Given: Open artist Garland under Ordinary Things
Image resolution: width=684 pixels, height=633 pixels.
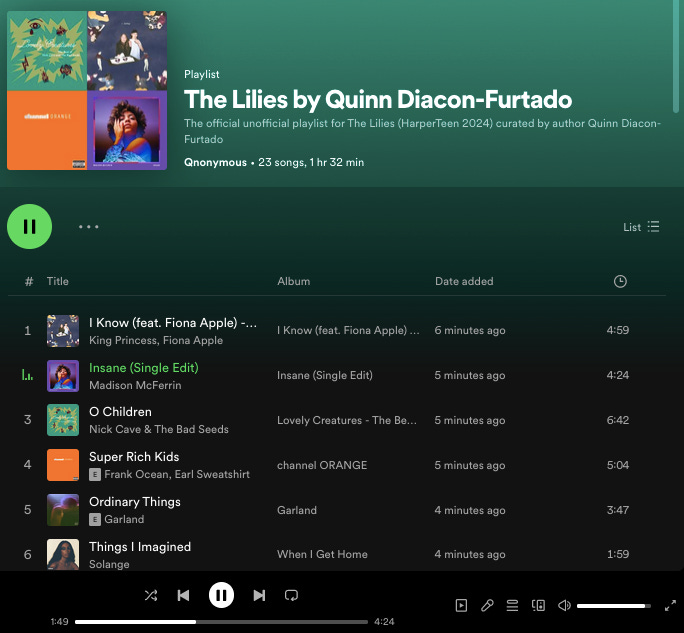Looking at the screenshot, I should coord(124,519).
